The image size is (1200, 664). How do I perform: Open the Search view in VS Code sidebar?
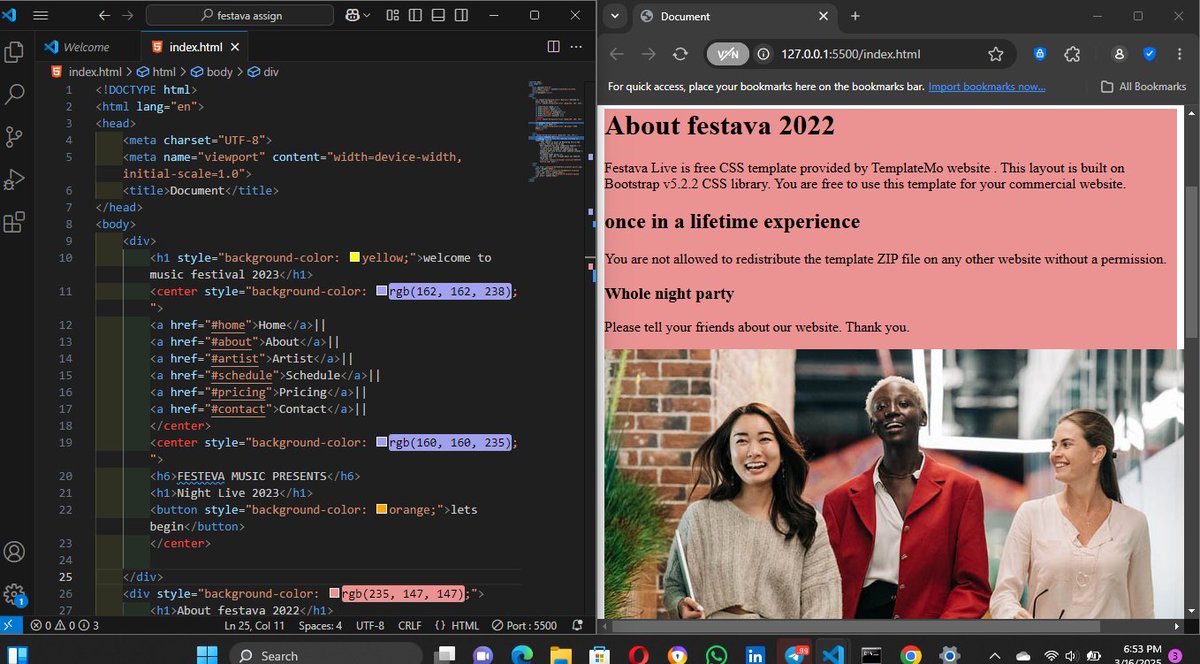(15, 94)
